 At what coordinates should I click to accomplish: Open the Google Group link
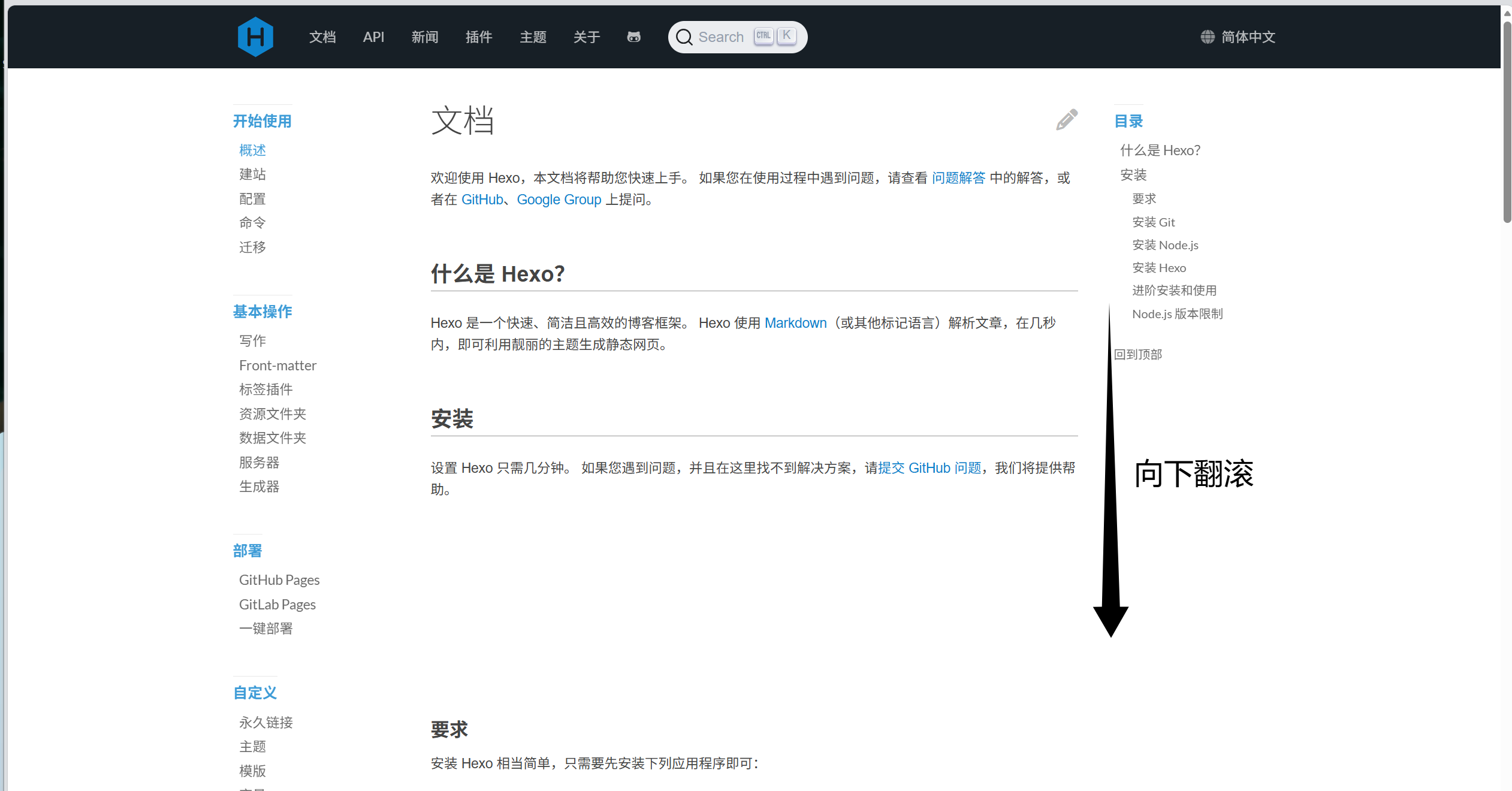click(559, 200)
